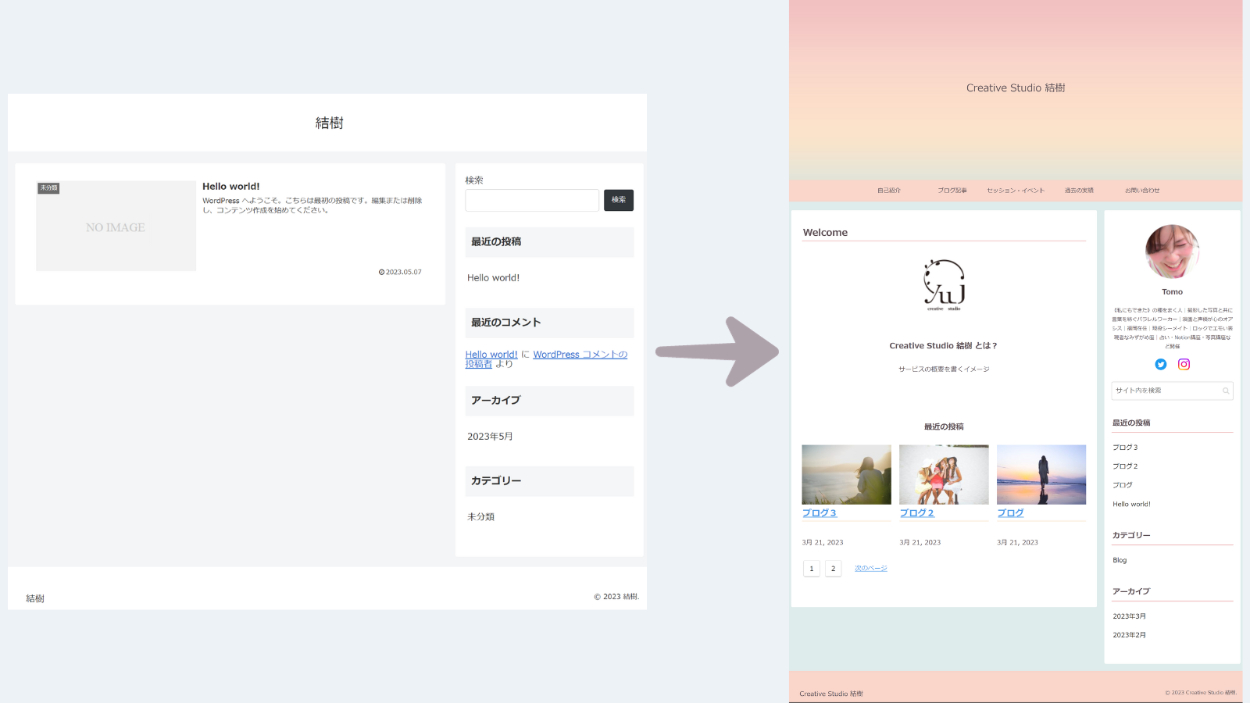1250x703 pixels.
Task: Open the お問い合わせ navigation item
Action: [1142, 190]
